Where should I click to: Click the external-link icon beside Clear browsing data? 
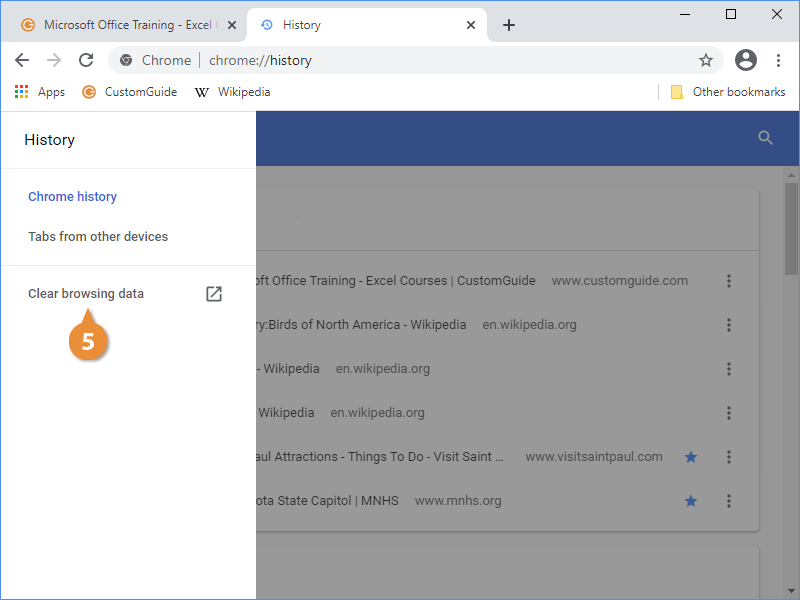pos(214,294)
